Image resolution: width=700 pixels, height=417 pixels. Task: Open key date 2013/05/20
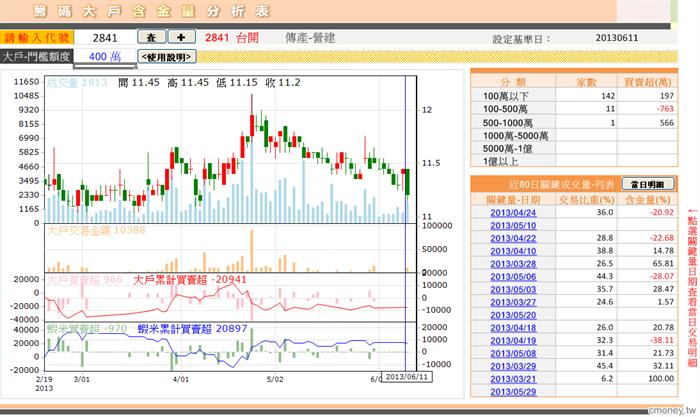[x=513, y=315]
